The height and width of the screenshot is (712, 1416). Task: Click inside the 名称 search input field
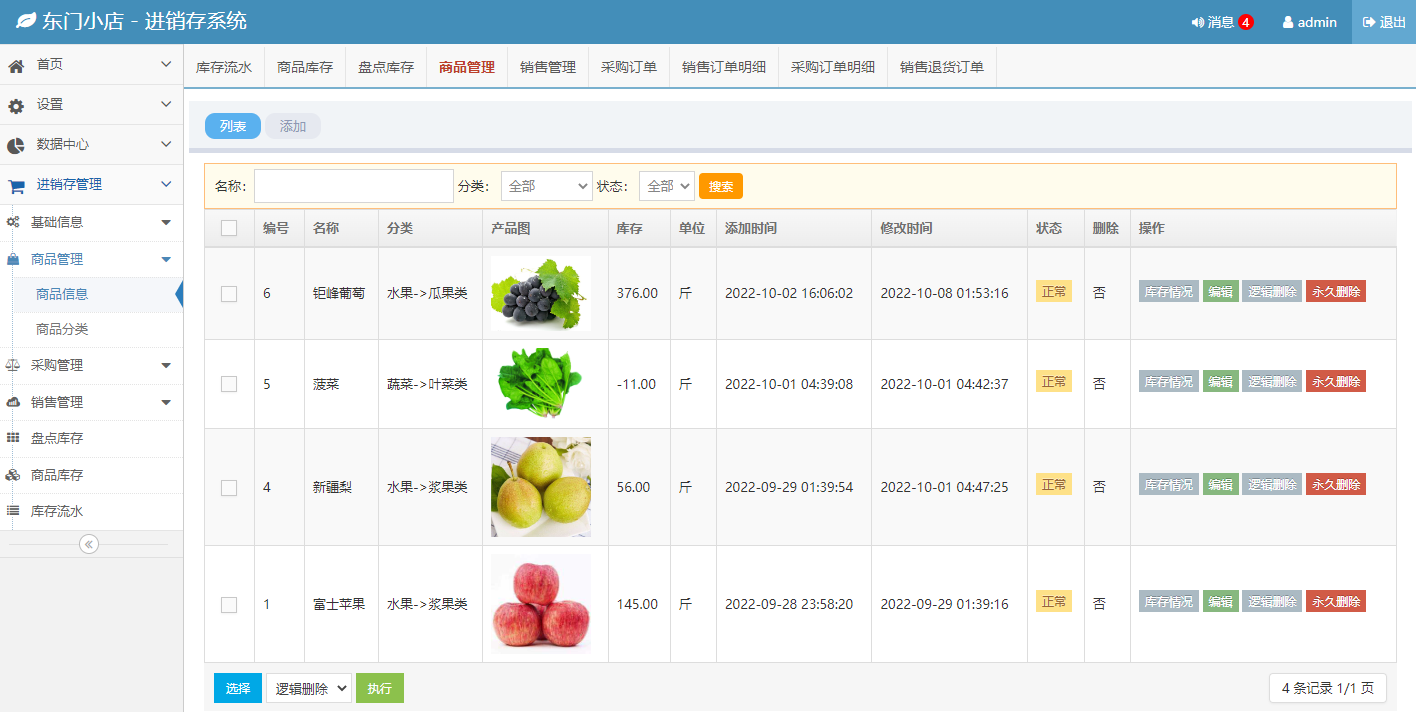point(353,185)
